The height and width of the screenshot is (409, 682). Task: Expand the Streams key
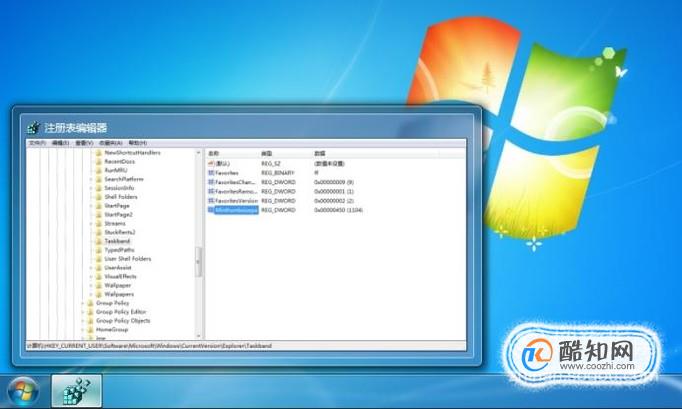pos(91,224)
